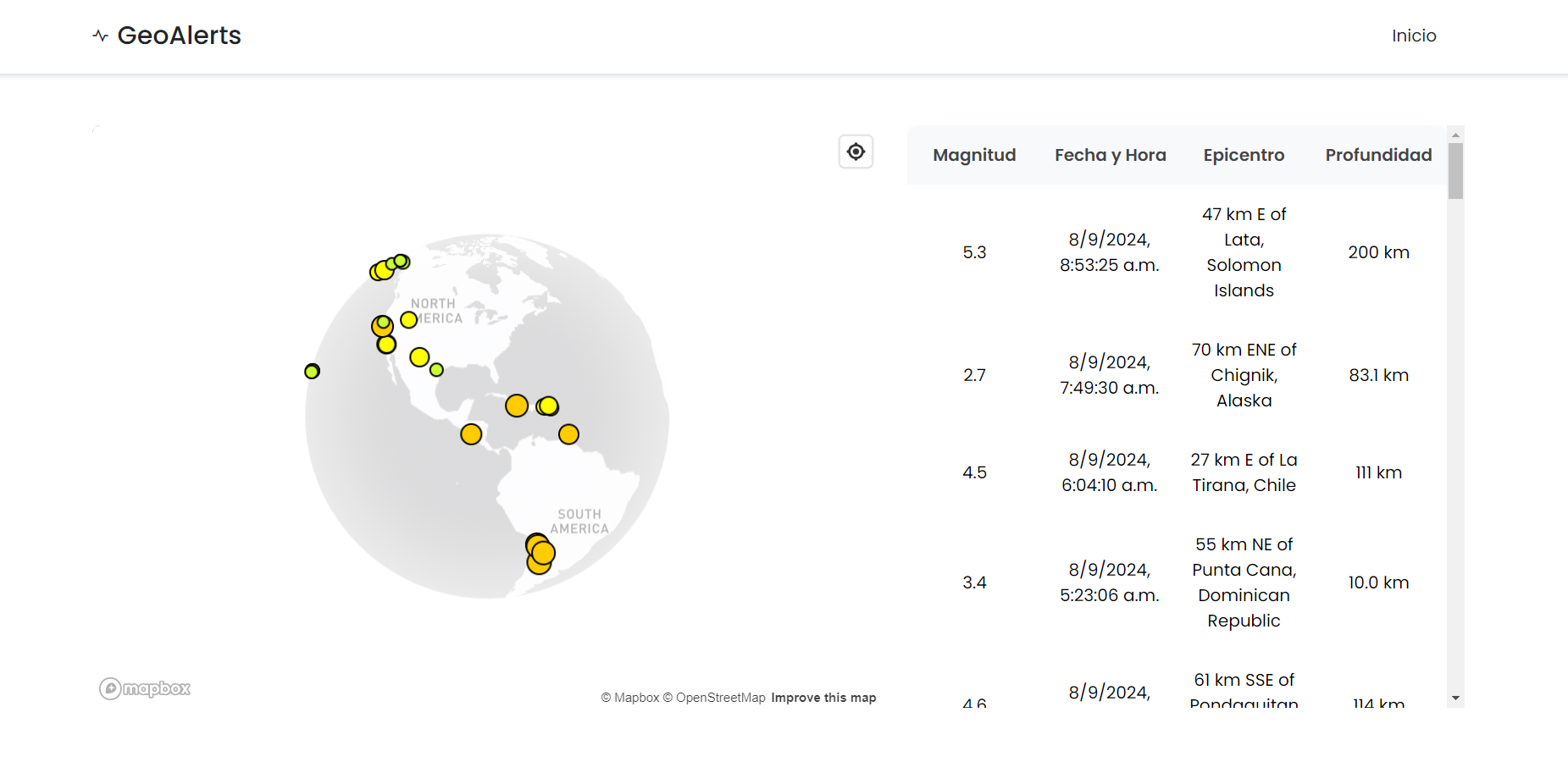Open the Mapbox logo link
Viewport: 1568px width, 773px height.
pyautogui.click(x=145, y=688)
